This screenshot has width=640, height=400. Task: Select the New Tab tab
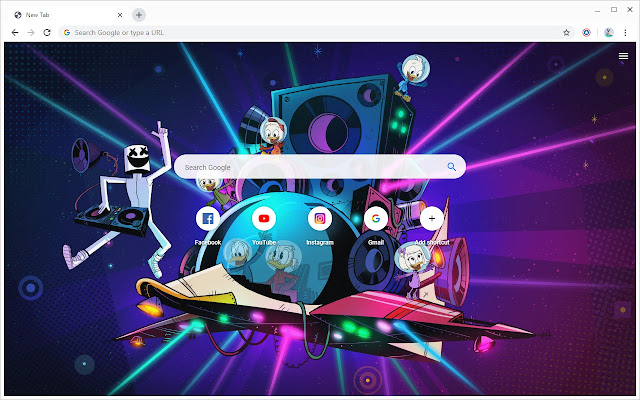[x=67, y=15]
